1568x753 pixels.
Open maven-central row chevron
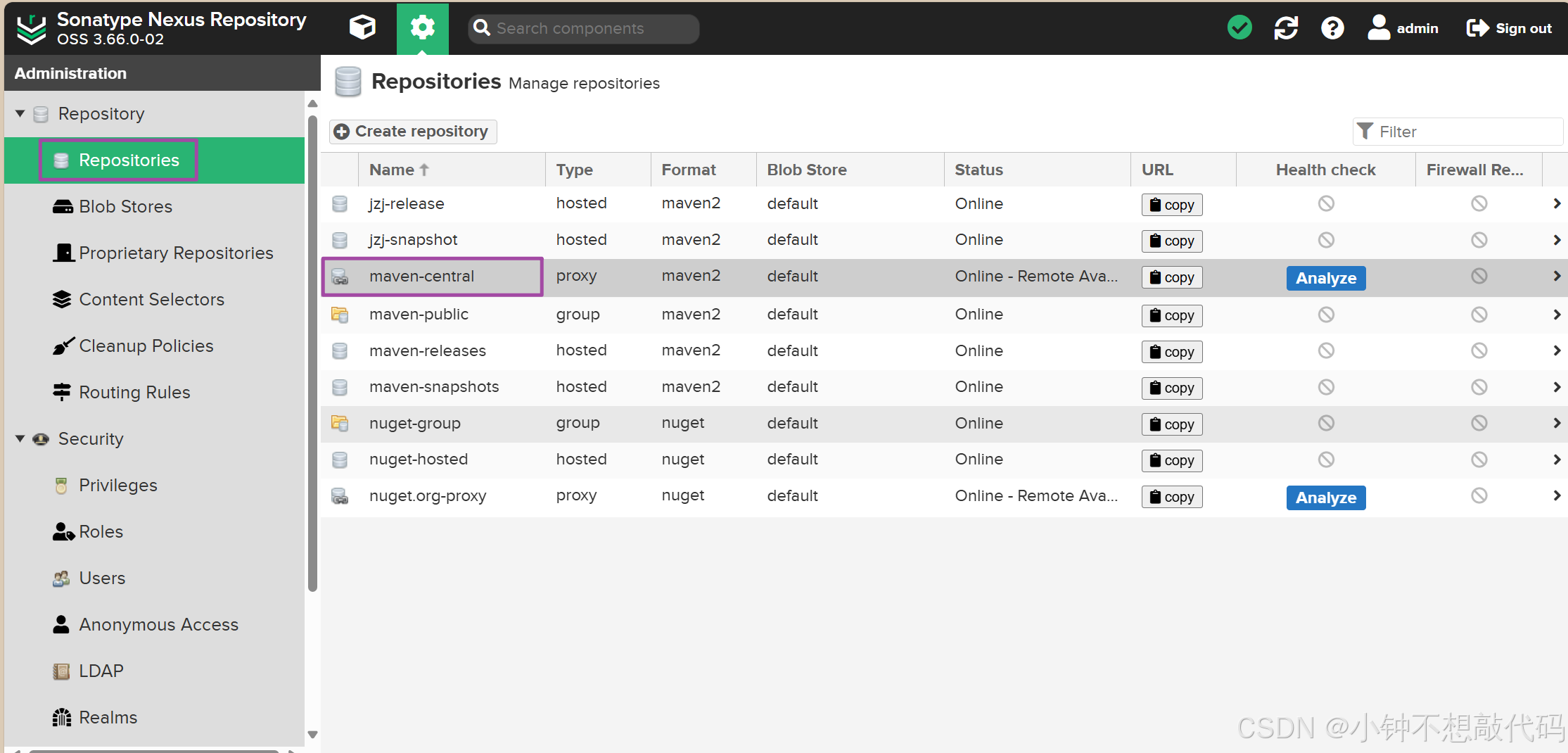click(x=1557, y=276)
